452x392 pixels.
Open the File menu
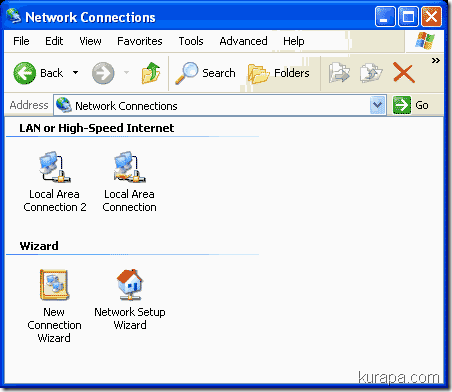(21, 41)
